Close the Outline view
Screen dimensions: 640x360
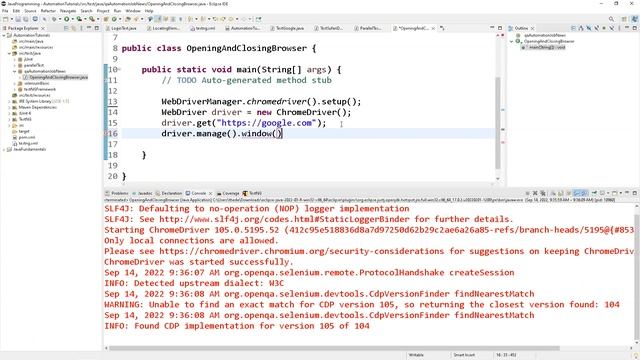pyautogui.click(x=532, y=28)
